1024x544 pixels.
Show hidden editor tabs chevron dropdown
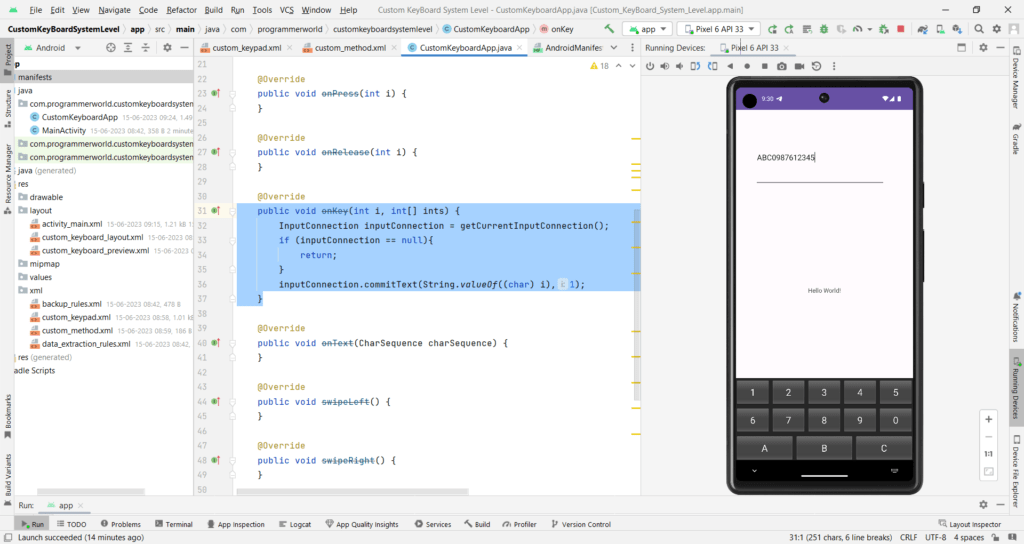pos(614,48)
